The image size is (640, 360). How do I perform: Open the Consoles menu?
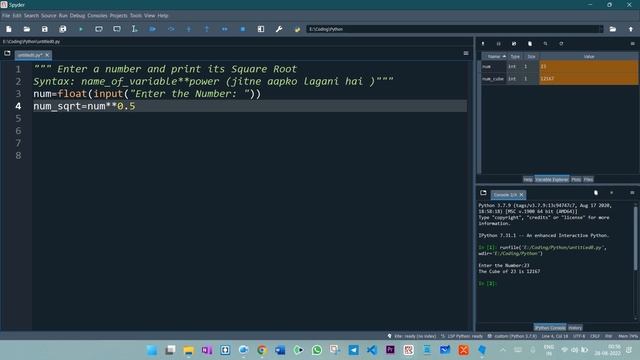pyautogui.click(x=97, y=16)
